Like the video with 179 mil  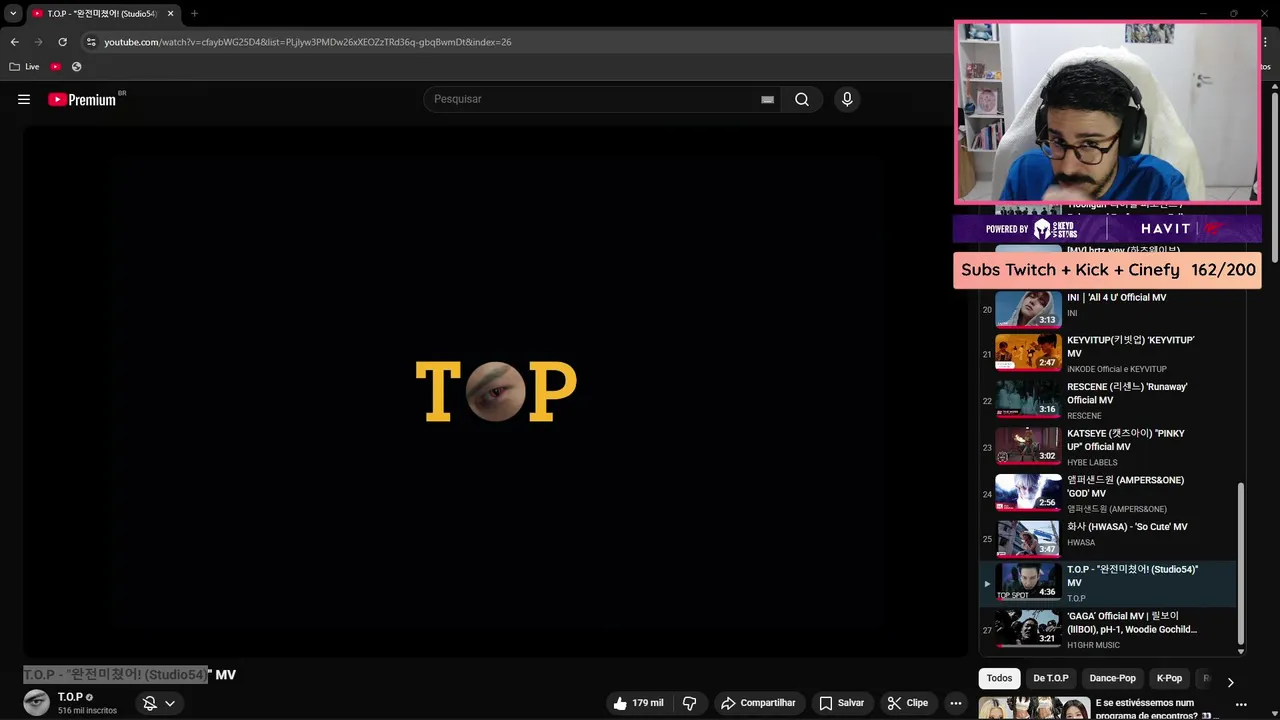tap(638, 703)
